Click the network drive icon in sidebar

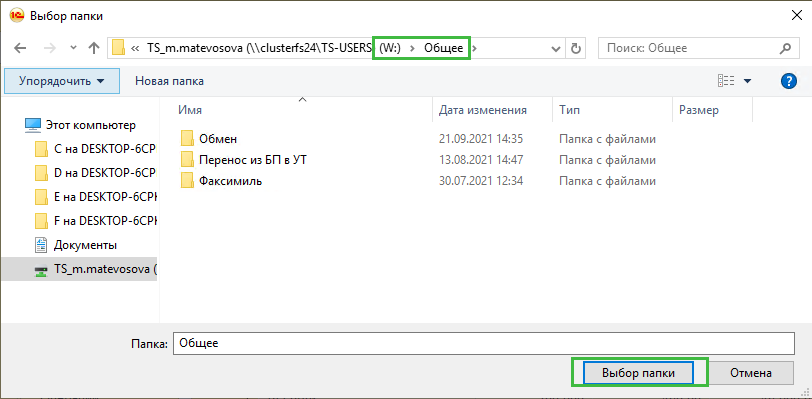(x=40, y=270)
